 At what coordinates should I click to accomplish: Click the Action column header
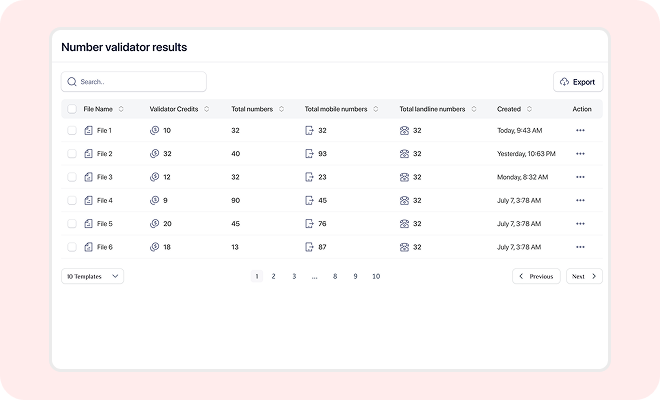(582, 109)
